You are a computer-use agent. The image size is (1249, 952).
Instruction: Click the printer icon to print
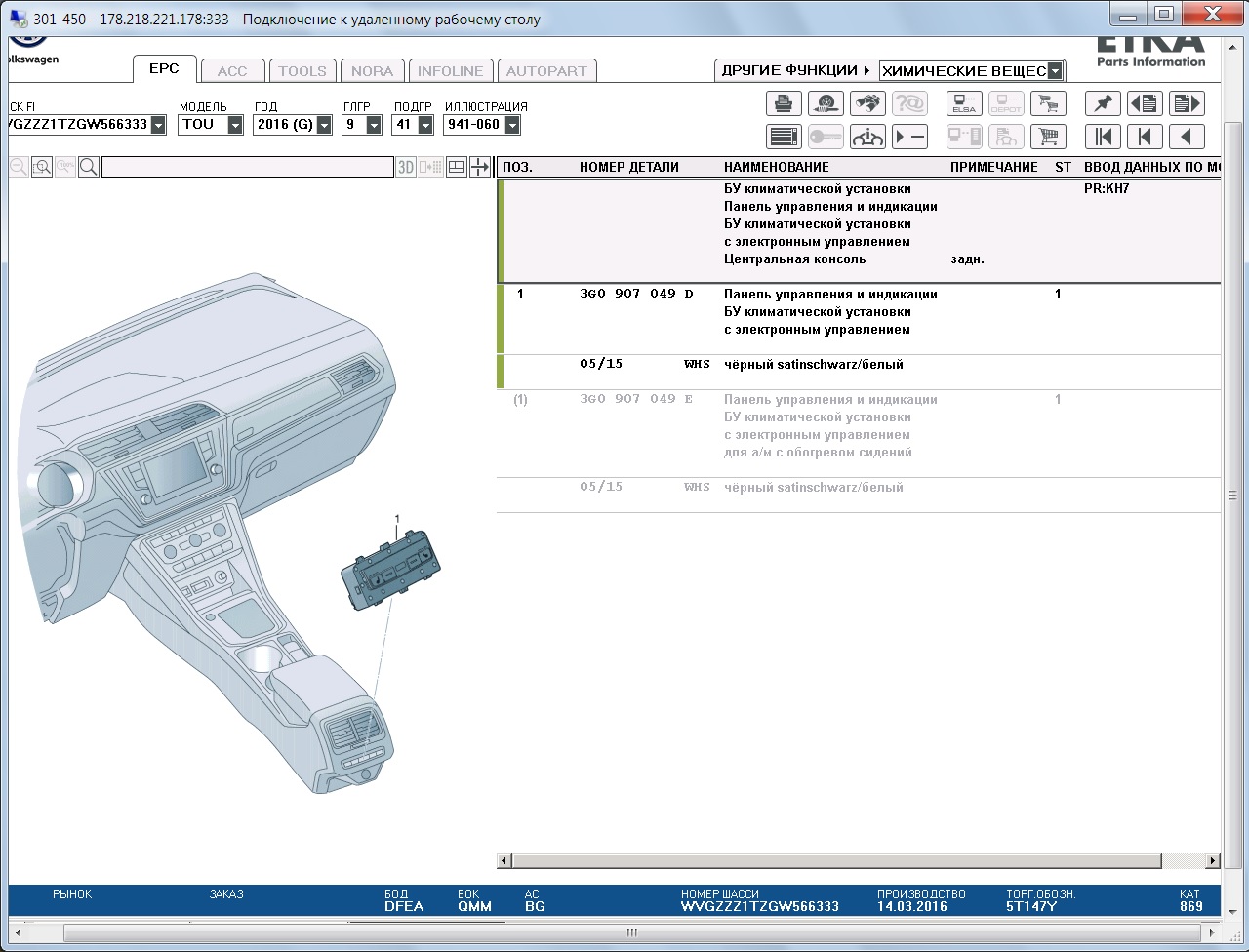click(x=784, y=103)
